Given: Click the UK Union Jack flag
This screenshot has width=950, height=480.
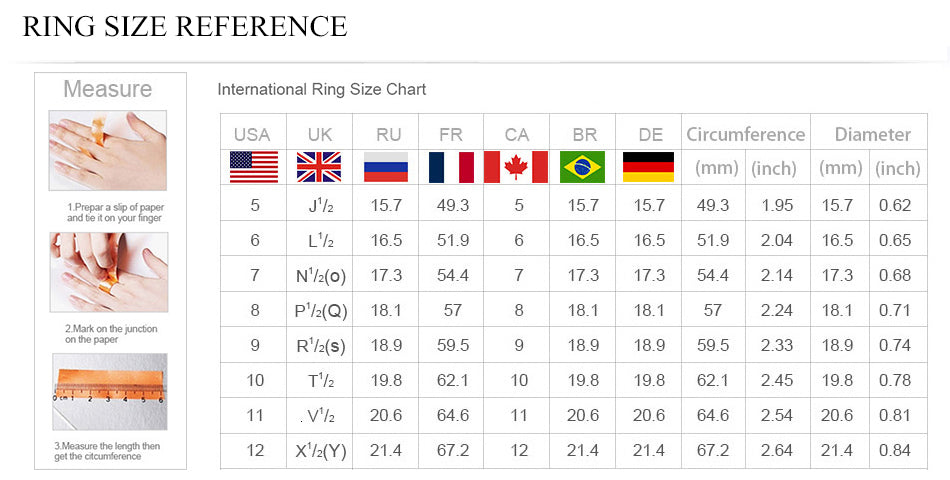Looking at the screenshot, I should click(x=319, y=167).
